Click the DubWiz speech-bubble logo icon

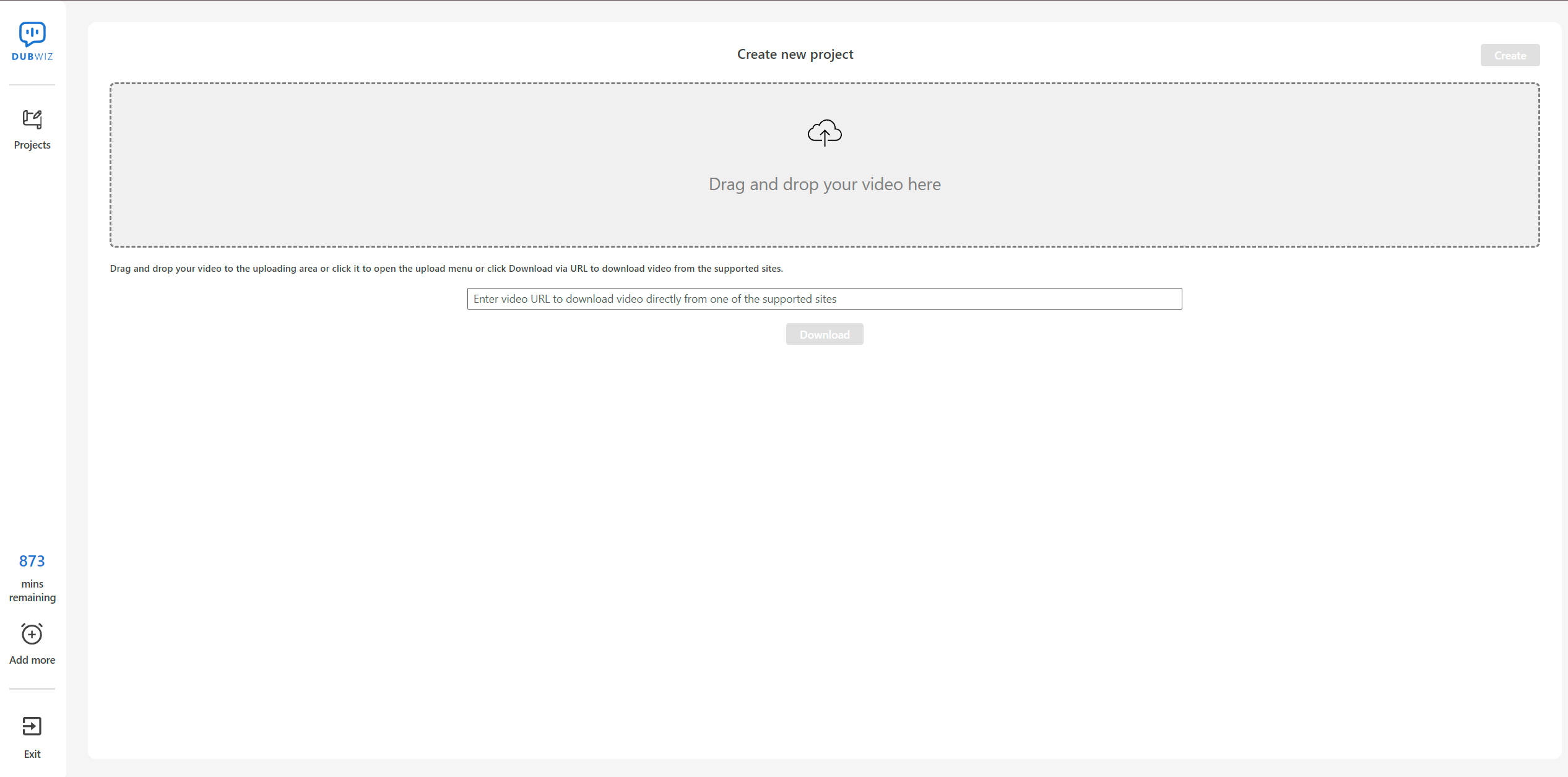coord(32,34)
